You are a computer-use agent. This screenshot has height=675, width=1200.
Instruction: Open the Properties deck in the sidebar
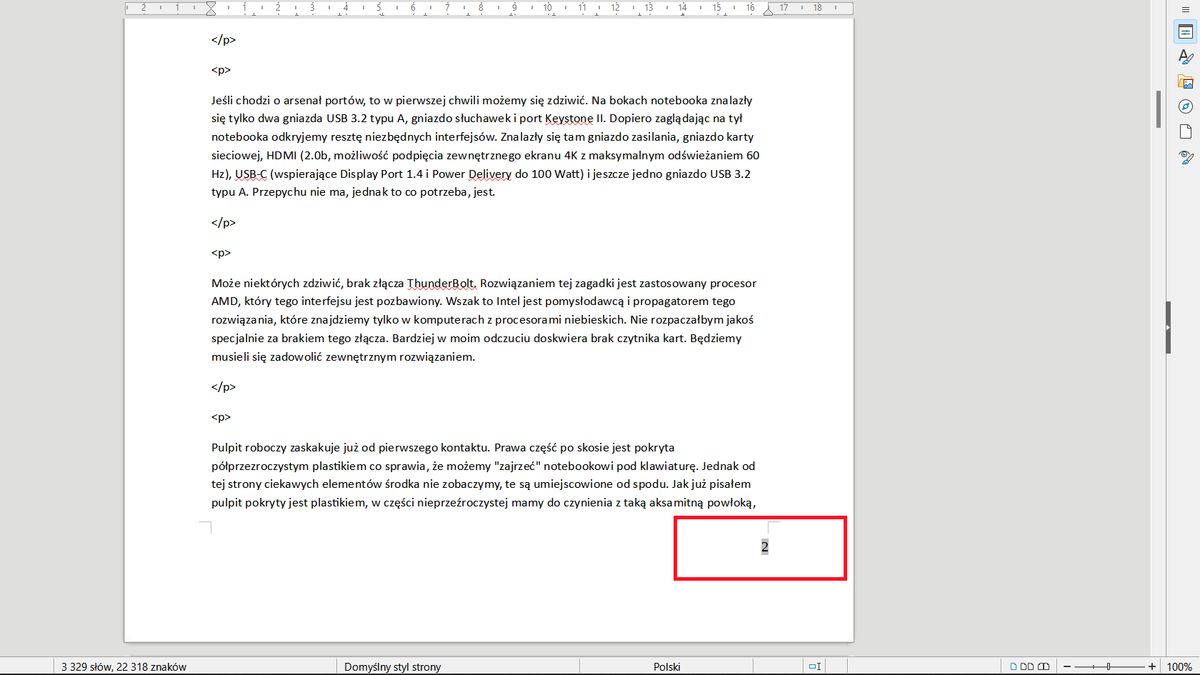pyautogui.click(x=1184, y=31)
